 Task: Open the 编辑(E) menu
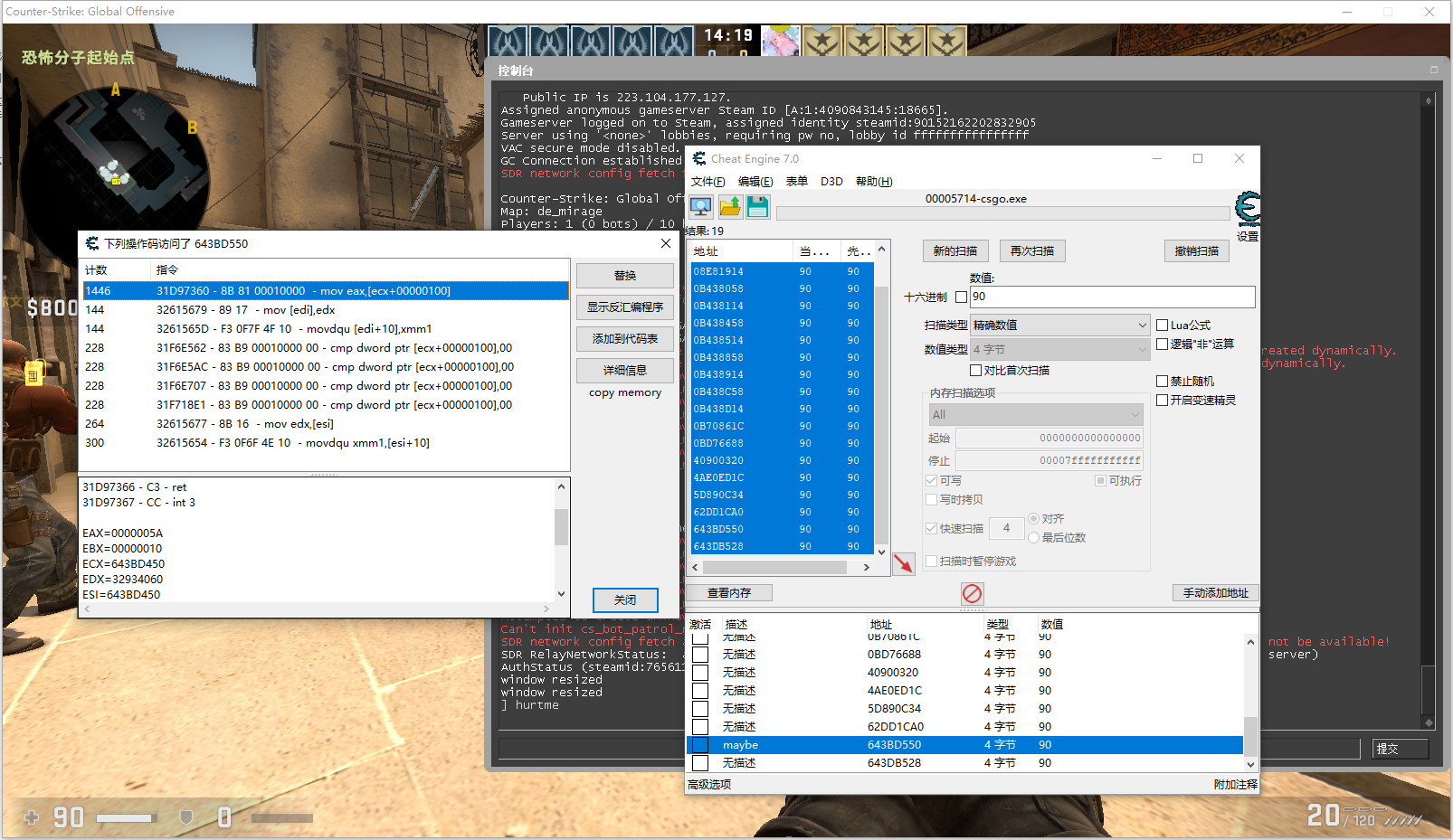755,182
